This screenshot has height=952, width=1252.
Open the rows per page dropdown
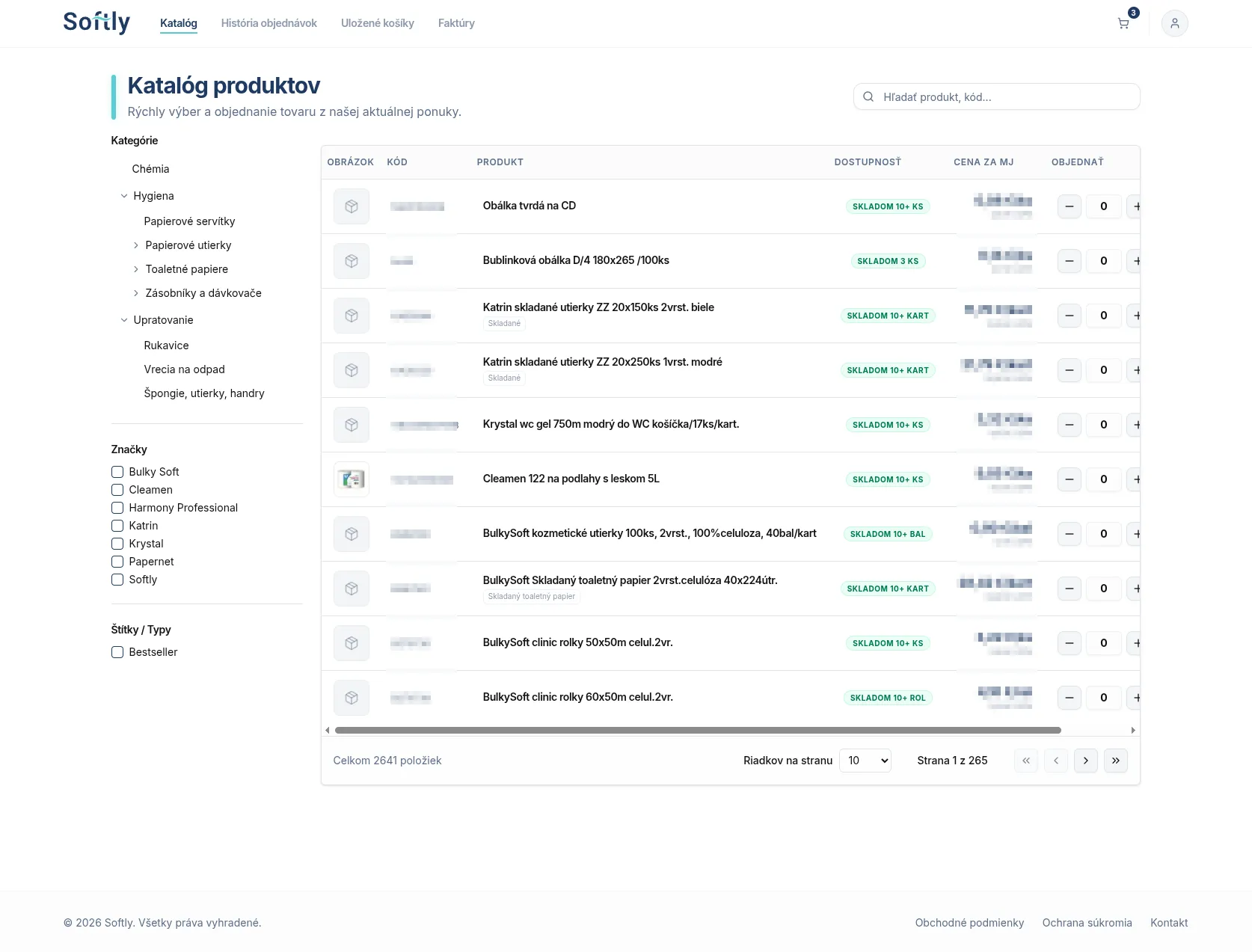(865, 761)
